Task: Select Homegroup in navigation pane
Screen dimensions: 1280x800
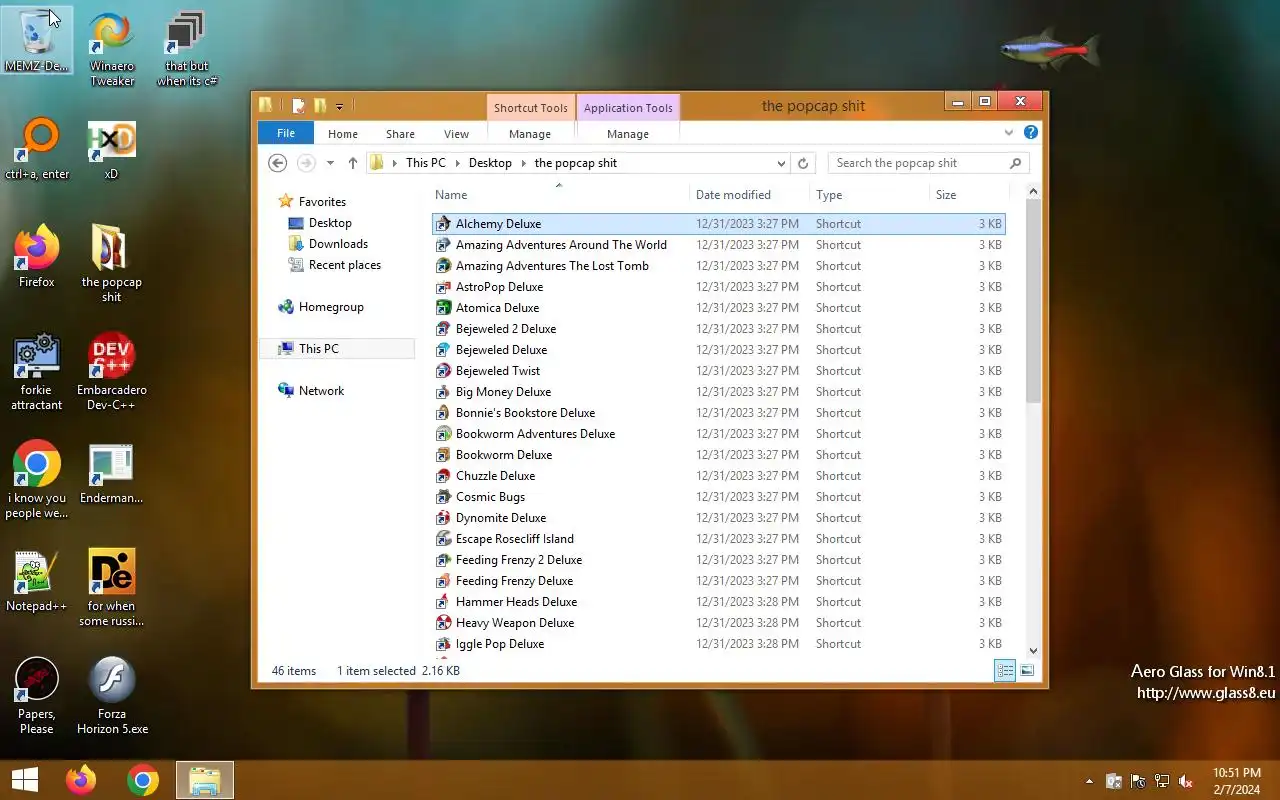Action: point(320,307)
